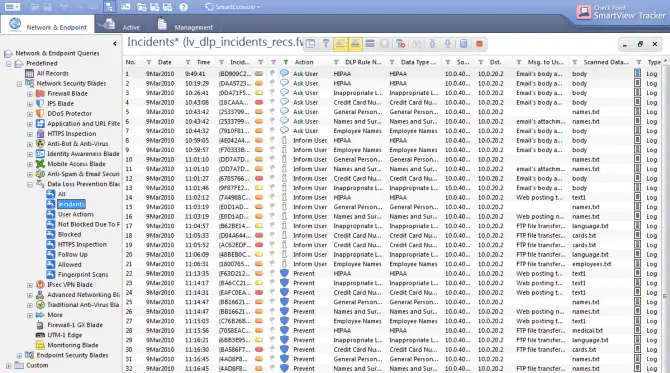Click the Inform User icon in row 8
The image size is (670, 373).
(x=284, y=140)
